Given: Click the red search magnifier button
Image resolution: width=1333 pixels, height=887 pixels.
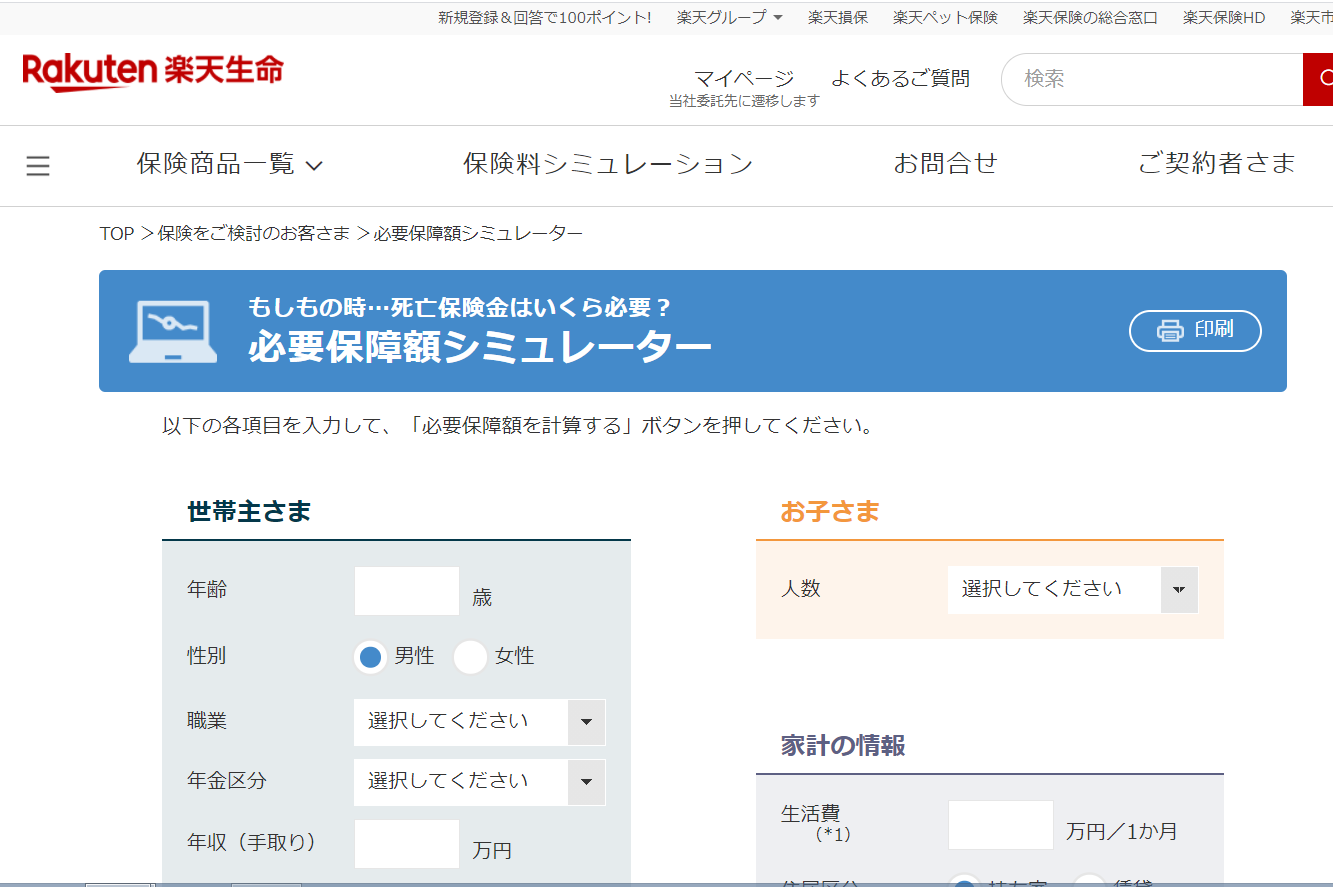Looking at the screenshot, I should point(1318,79).
